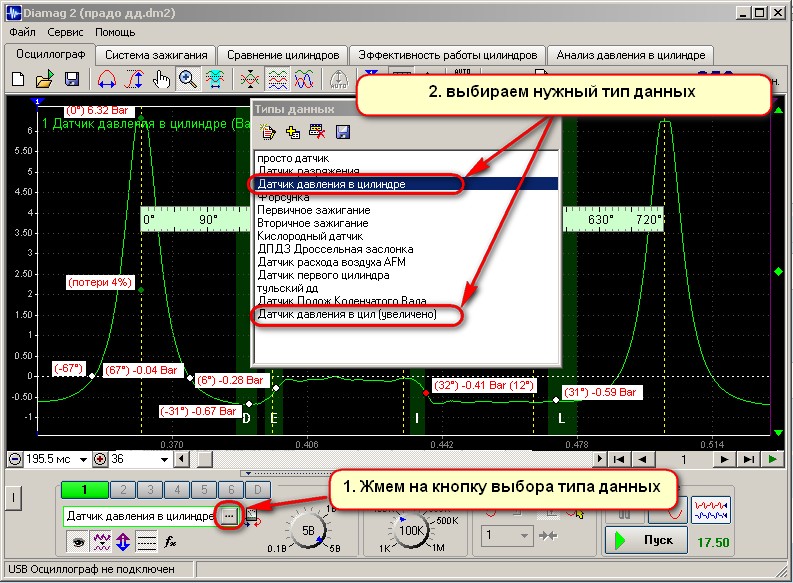Open the 36 value dropdown
The height and width of the screenshot is (583, 793).
164,460
